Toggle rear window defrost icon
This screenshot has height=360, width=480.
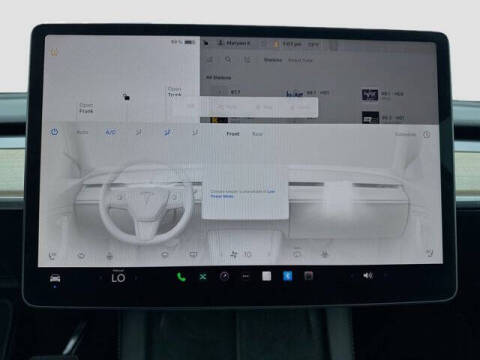tap(193, 255)
